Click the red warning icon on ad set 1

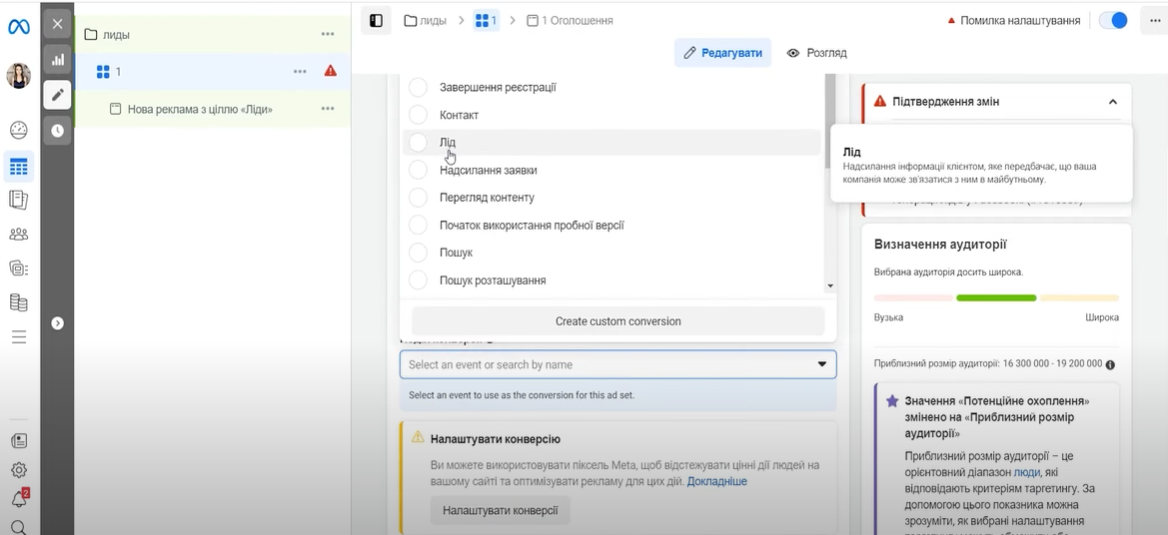point(331,71)
